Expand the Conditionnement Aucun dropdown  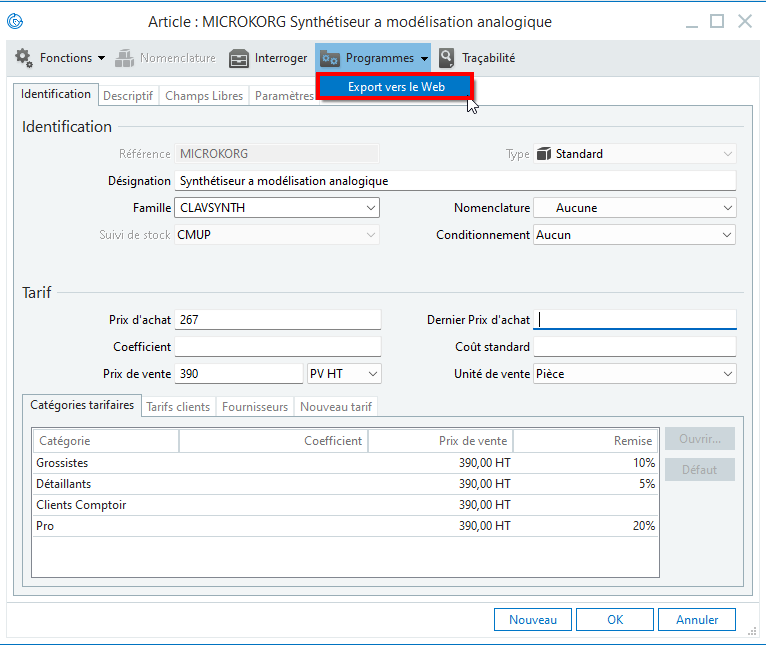tap(727, 235)
